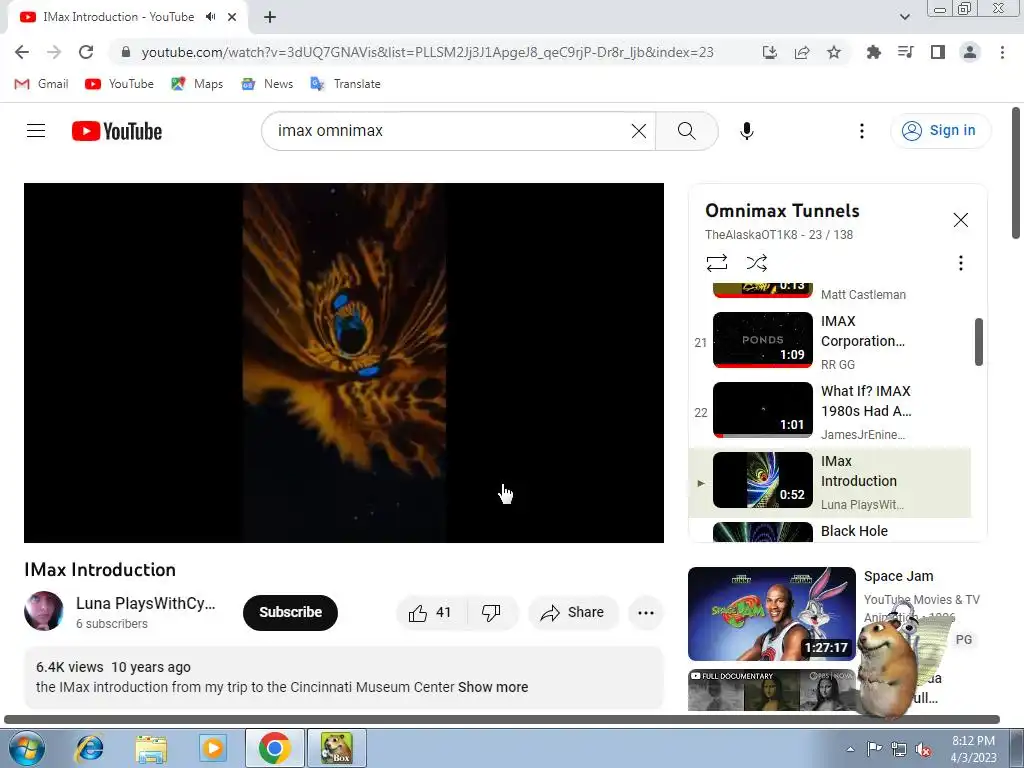Image resolution: width=1024 pixels, height=768 pixels.
Task: Open tab search chevron
Action: click(x=904, y=17)
